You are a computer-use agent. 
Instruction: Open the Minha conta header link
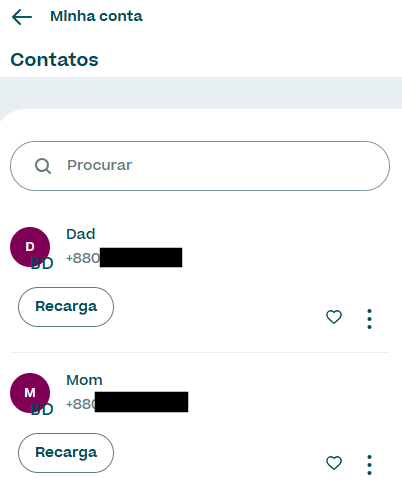pyautogui.click(x=96, y=16)
